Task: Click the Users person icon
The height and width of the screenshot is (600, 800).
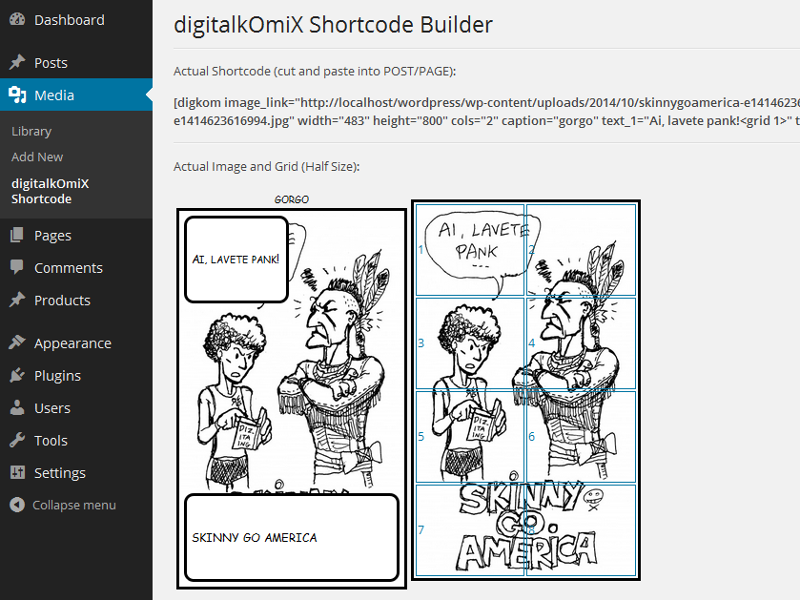Action: coord(17,408)
